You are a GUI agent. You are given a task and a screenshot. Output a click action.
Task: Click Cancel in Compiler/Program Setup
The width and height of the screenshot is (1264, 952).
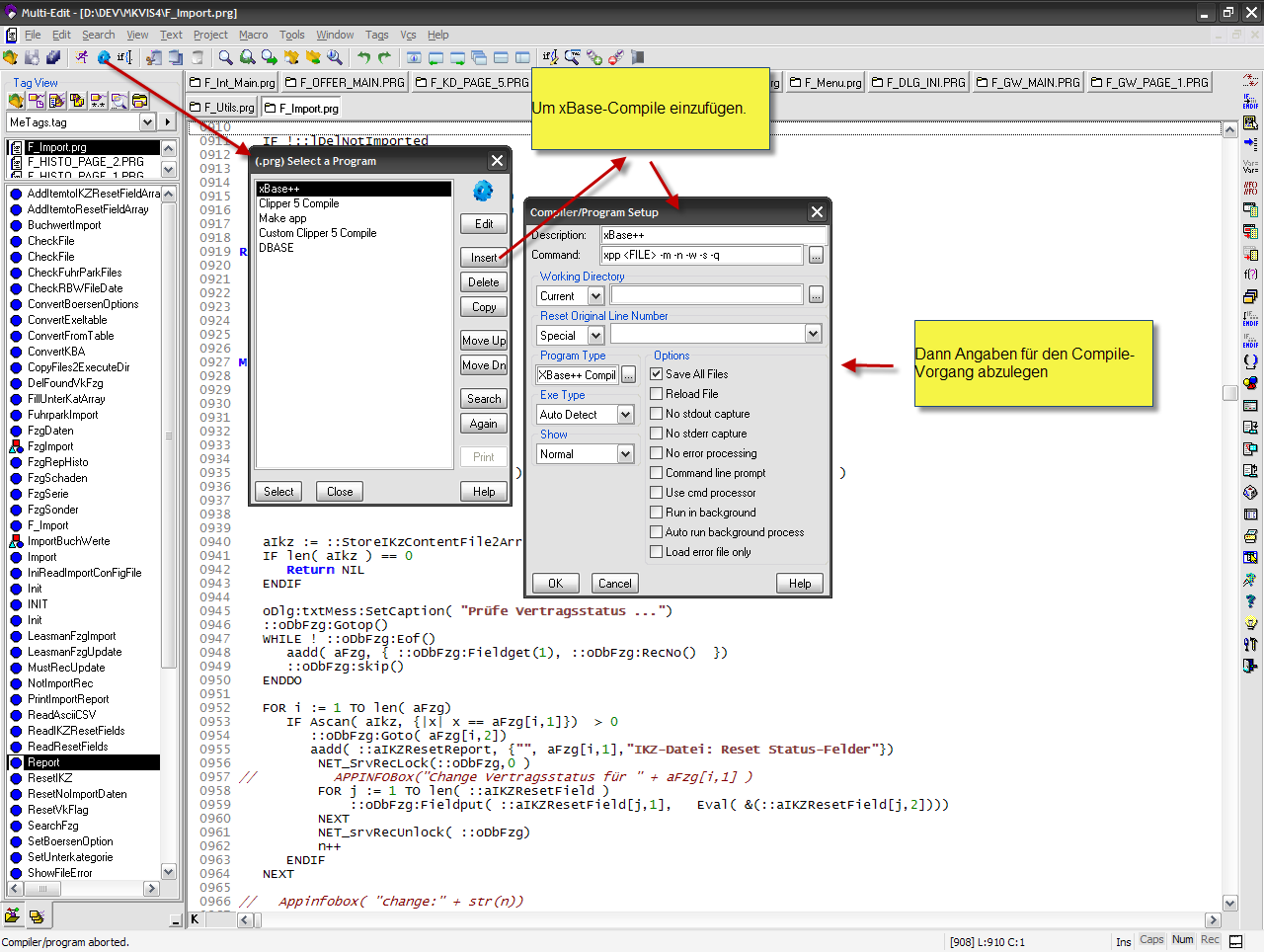pyautogui.click(x=615, y=584)
